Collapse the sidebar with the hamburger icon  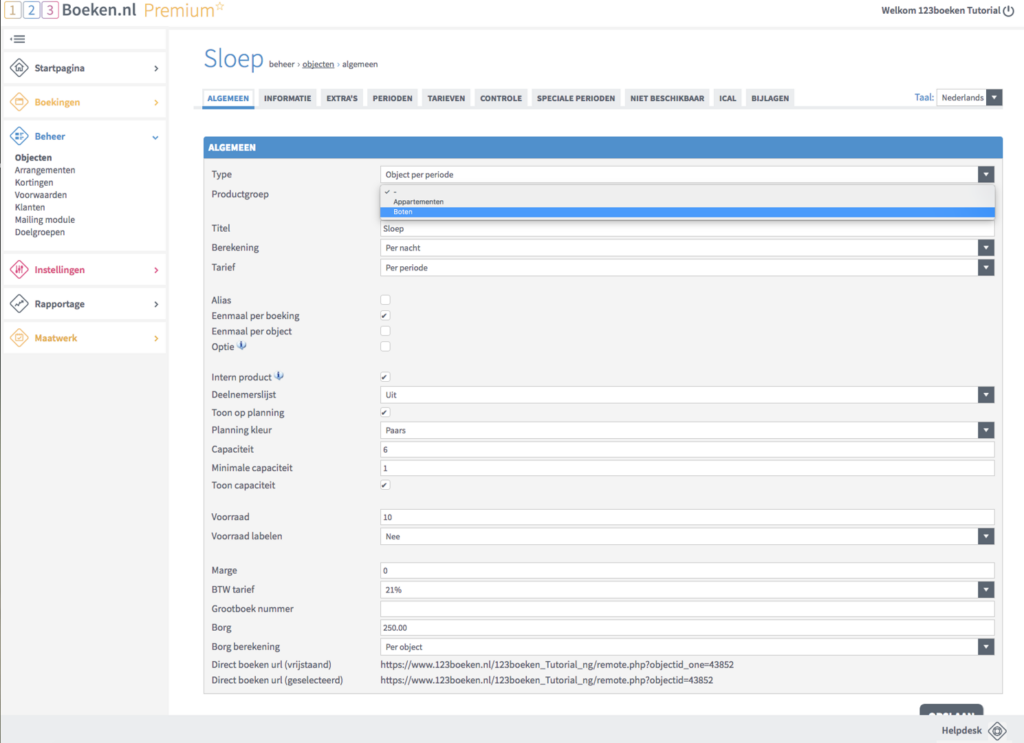(x=18, y=39)
